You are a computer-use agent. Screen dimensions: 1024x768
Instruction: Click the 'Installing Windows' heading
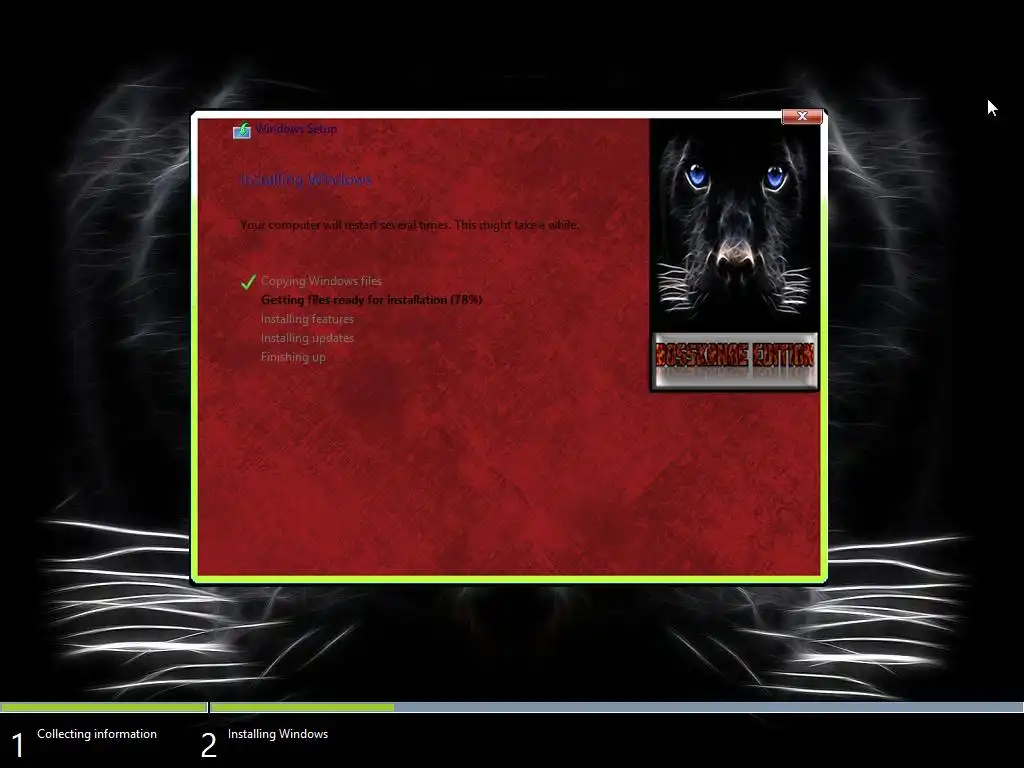(306, 180)
